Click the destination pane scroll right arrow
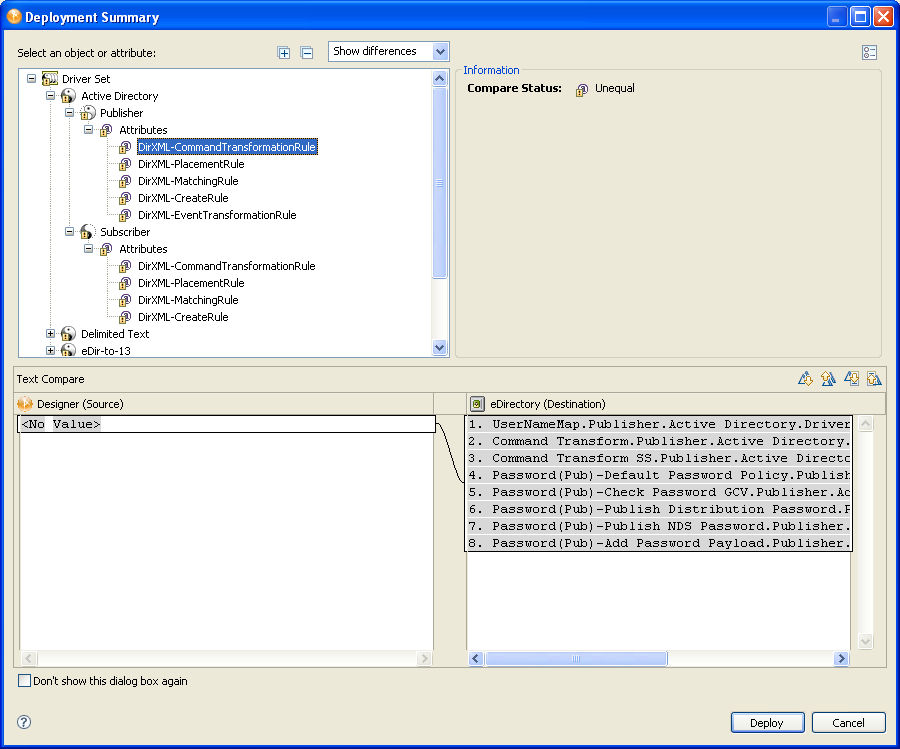 click(x=841, y=658)
